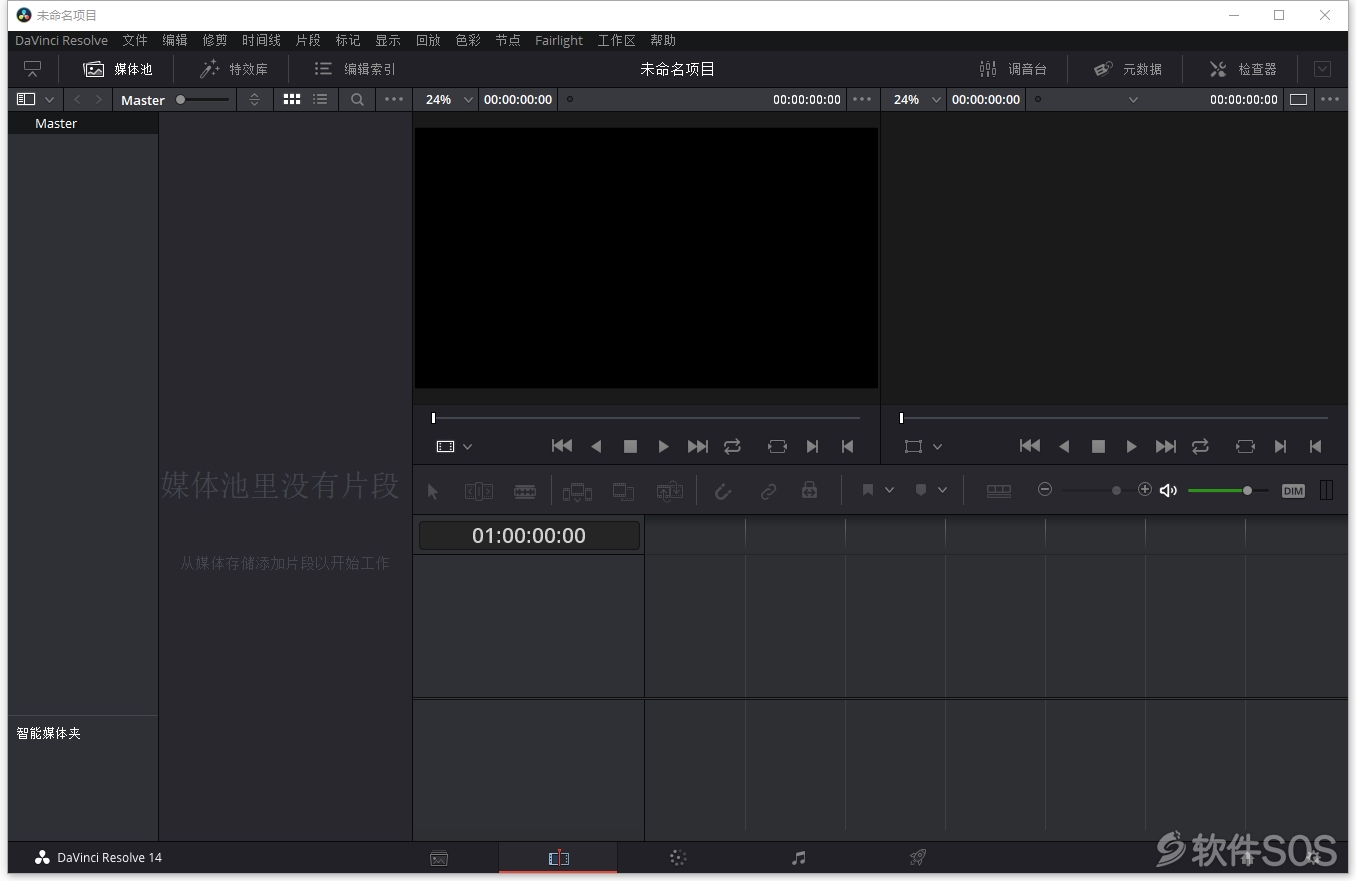This screenshot has width=1356, height=881.
Task: Toggle the magnet Snapping icon
Action: [723, 491]
